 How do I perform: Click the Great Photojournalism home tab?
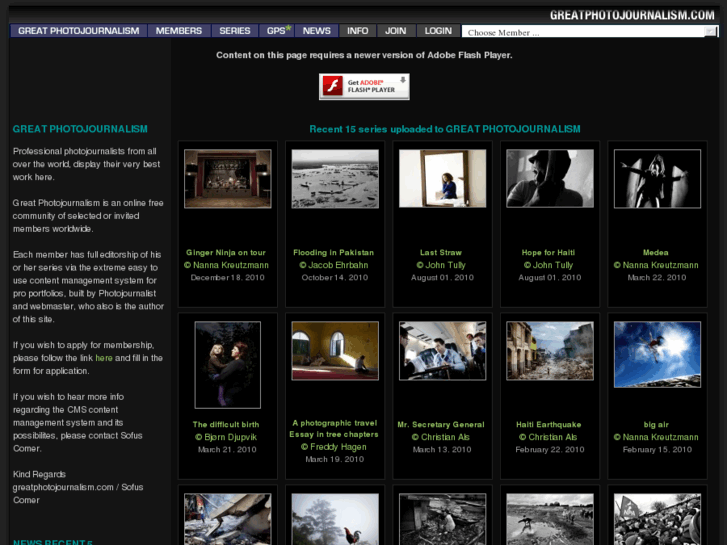[x=79, y=31]
